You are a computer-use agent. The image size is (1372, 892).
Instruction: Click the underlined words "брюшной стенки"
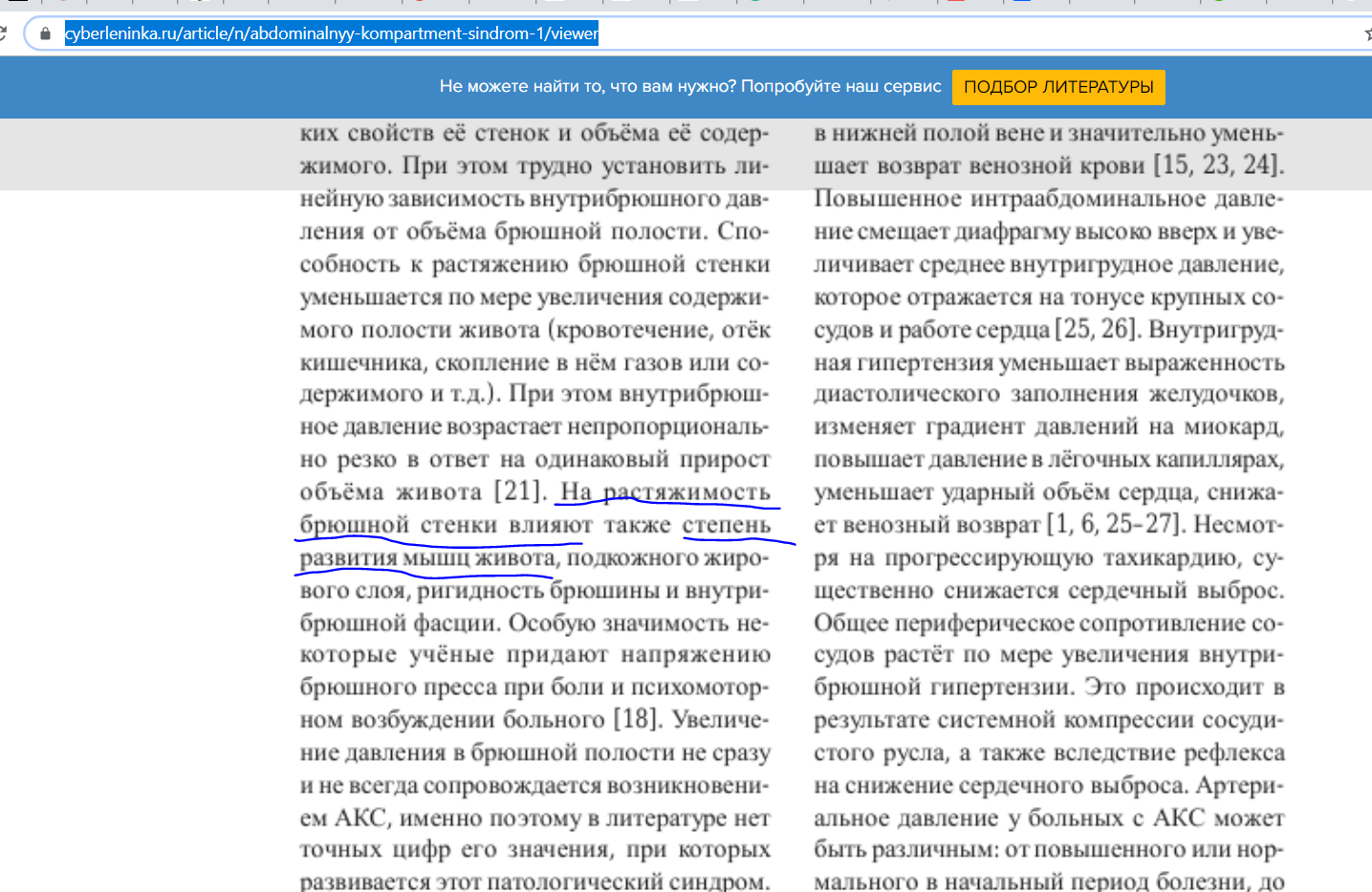click(398, 525)
